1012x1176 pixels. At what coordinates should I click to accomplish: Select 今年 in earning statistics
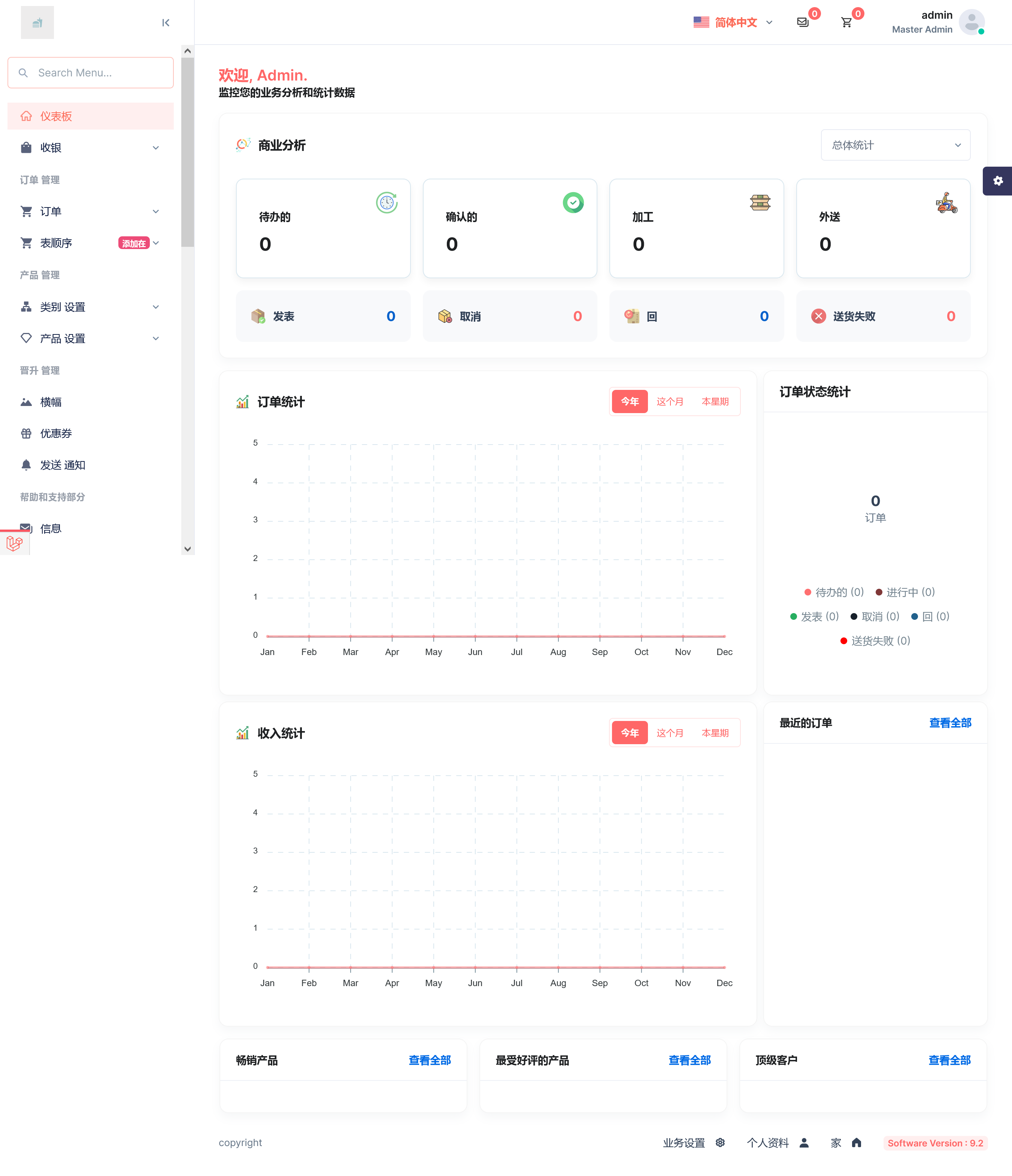tap(630, 733)
